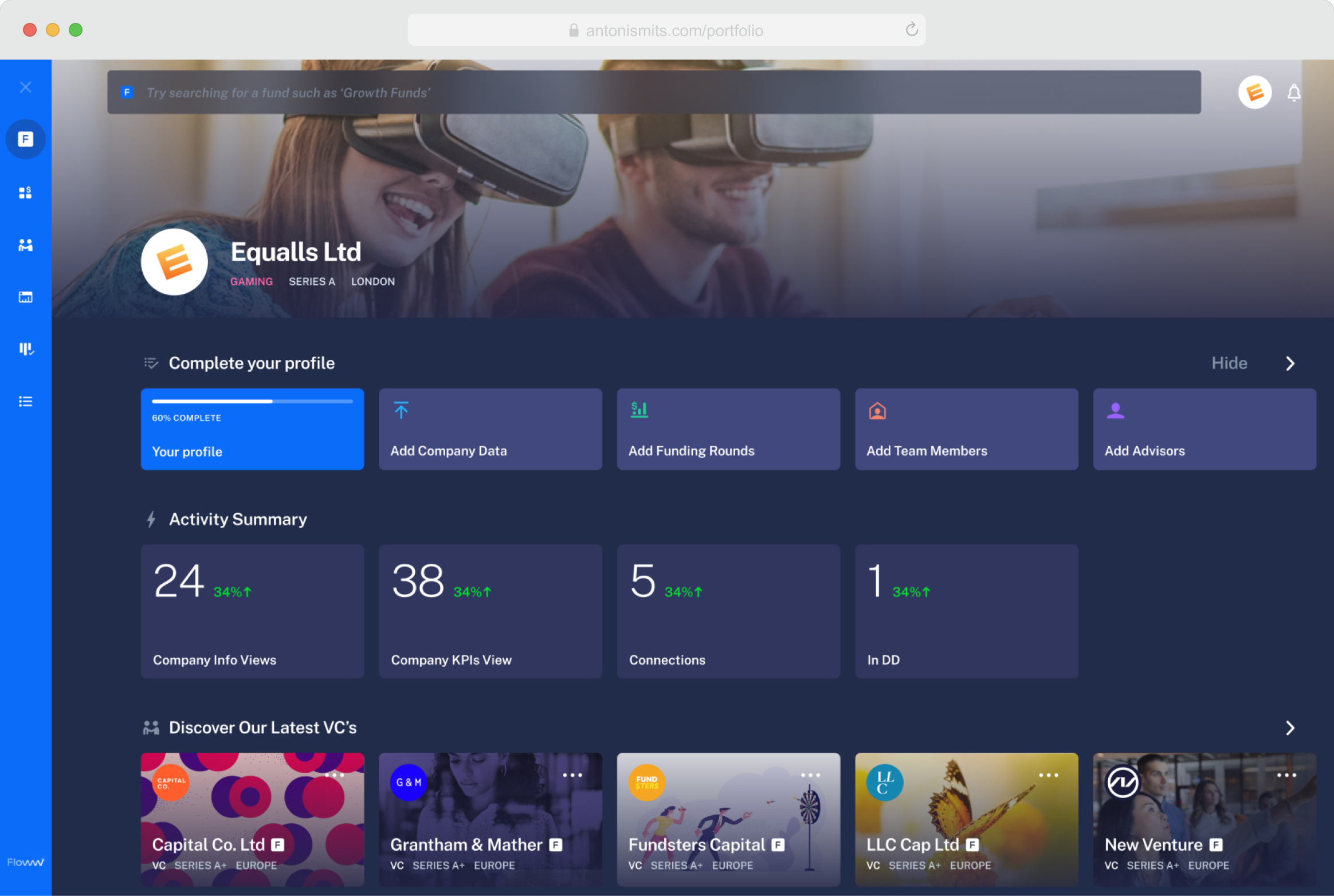Click the 60% profile completion progress bar
Screen dimensions: 1334x896
pos(252,402)
